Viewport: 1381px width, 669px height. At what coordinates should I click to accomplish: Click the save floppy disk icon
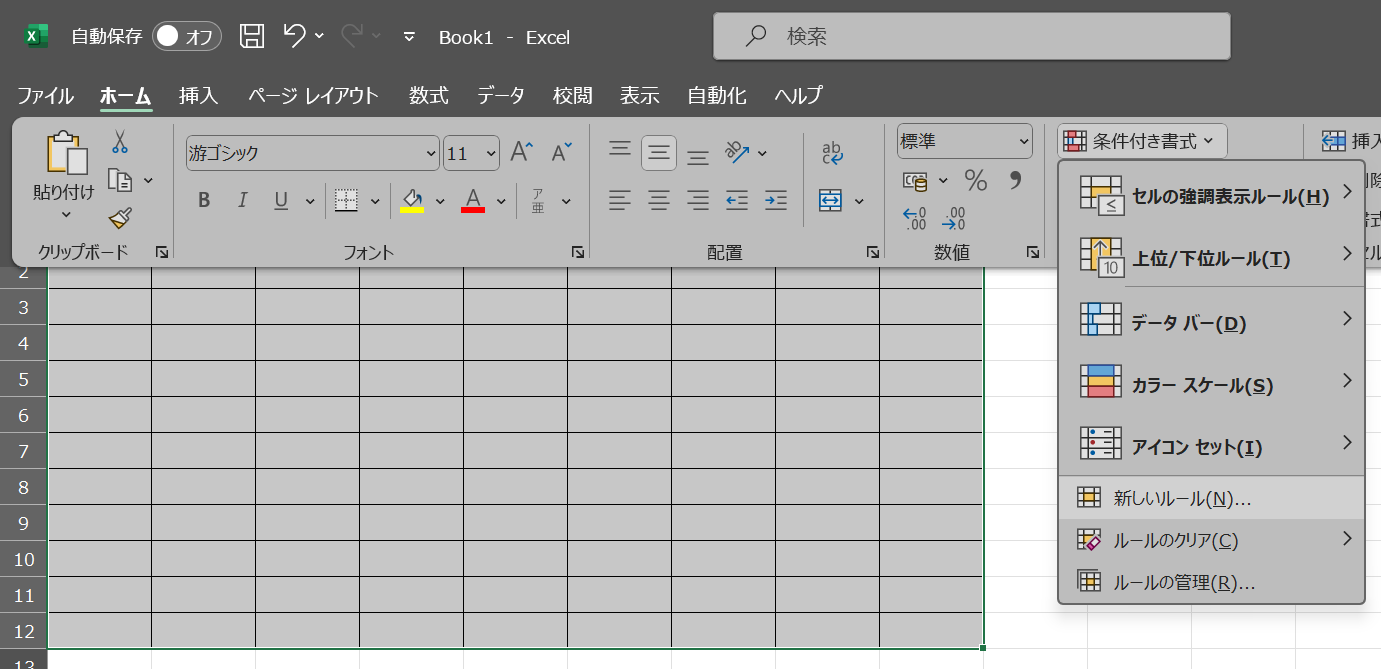(252, 37)
